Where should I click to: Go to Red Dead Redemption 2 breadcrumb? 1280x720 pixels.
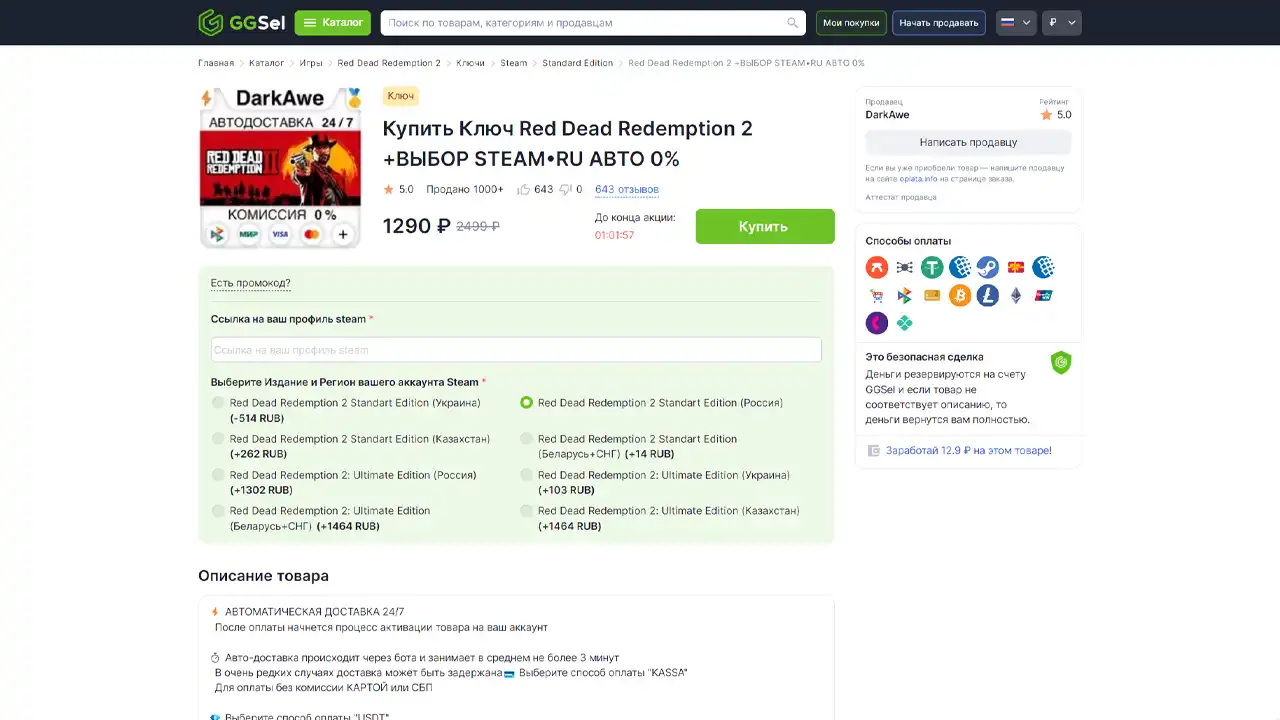[x=389, y=63]
